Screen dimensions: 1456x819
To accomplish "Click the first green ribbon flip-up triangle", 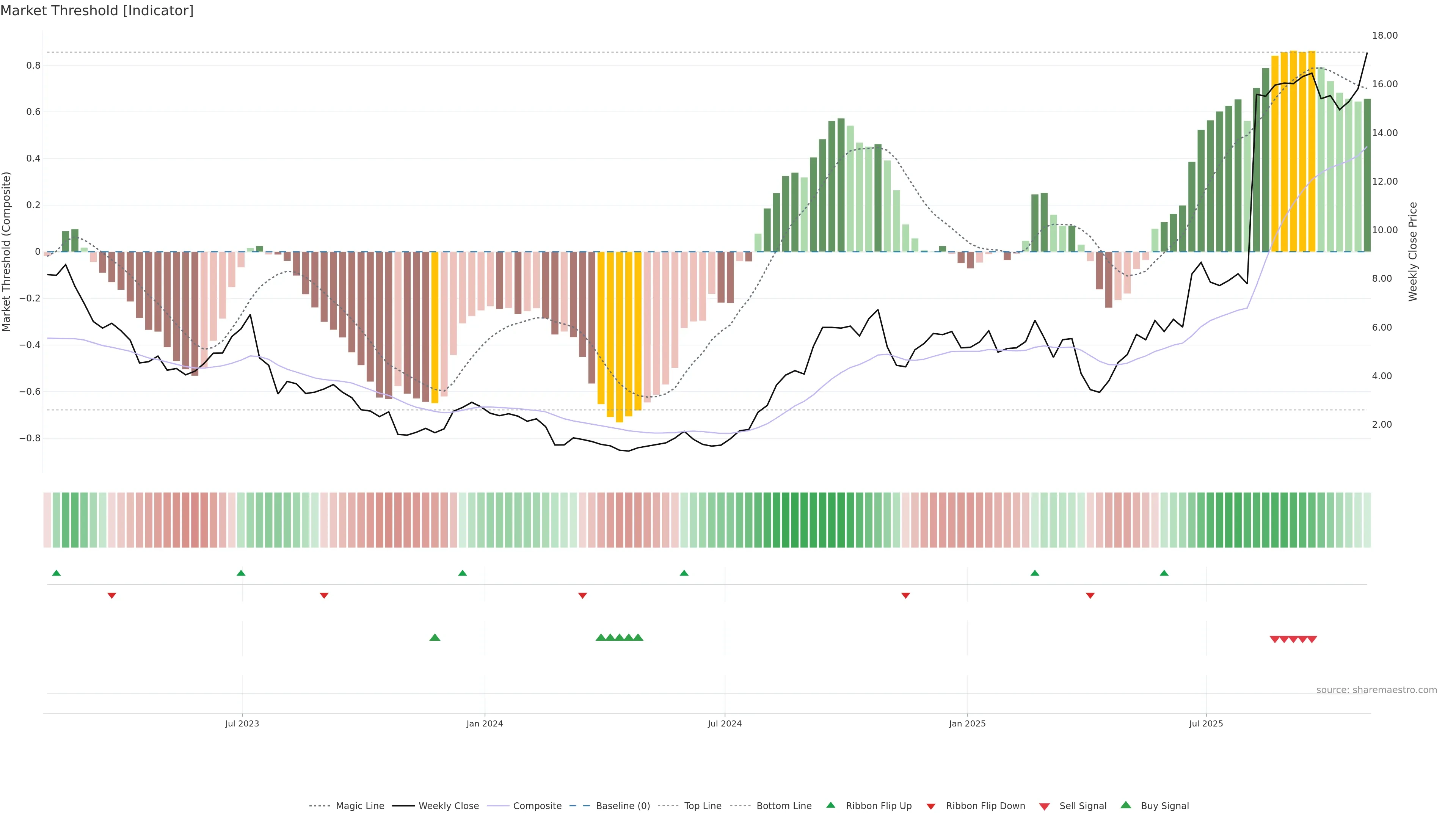I will click(x=56, y=573).
